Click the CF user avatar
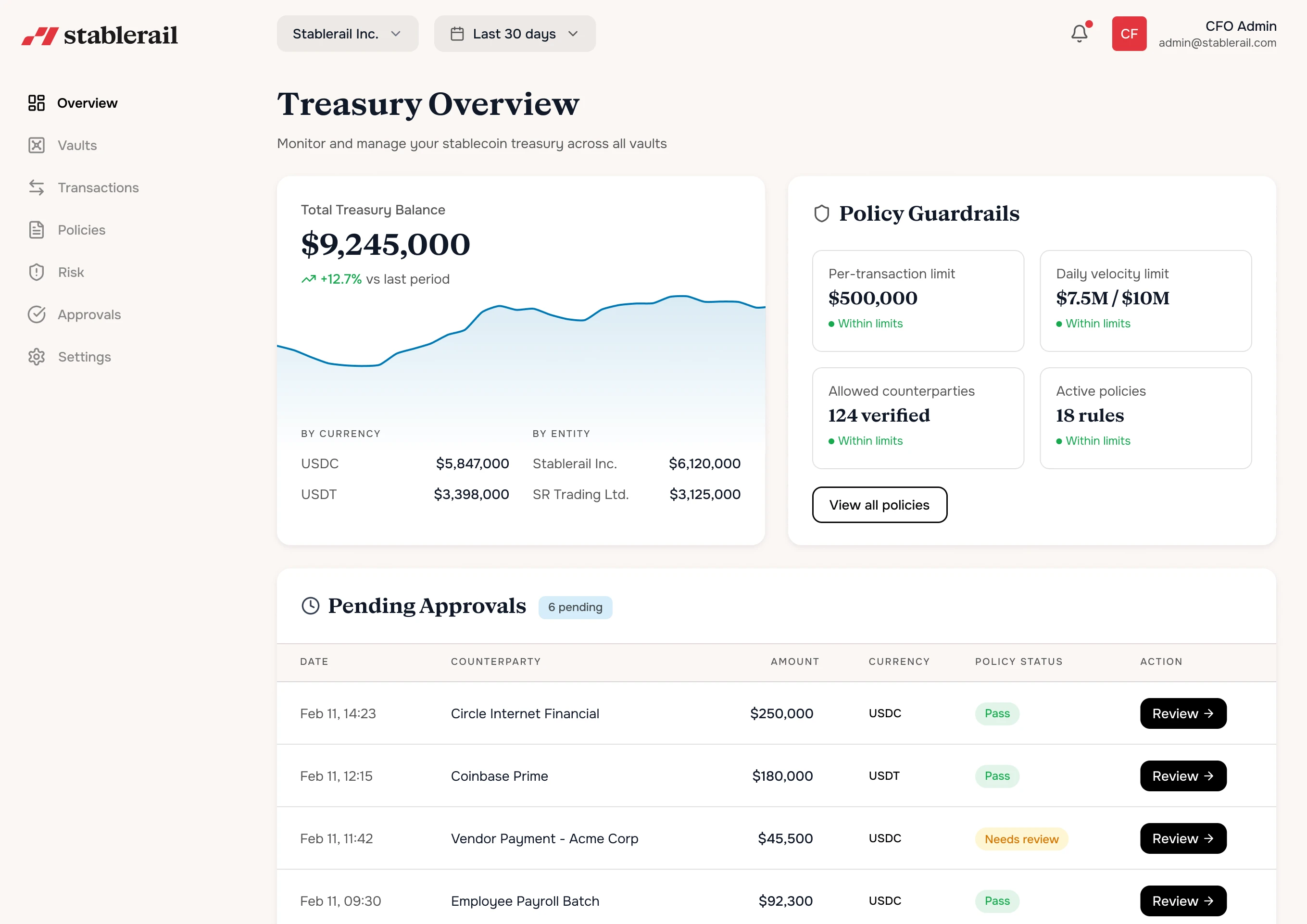The image size is (1307, 924). tap(1129, 34)
